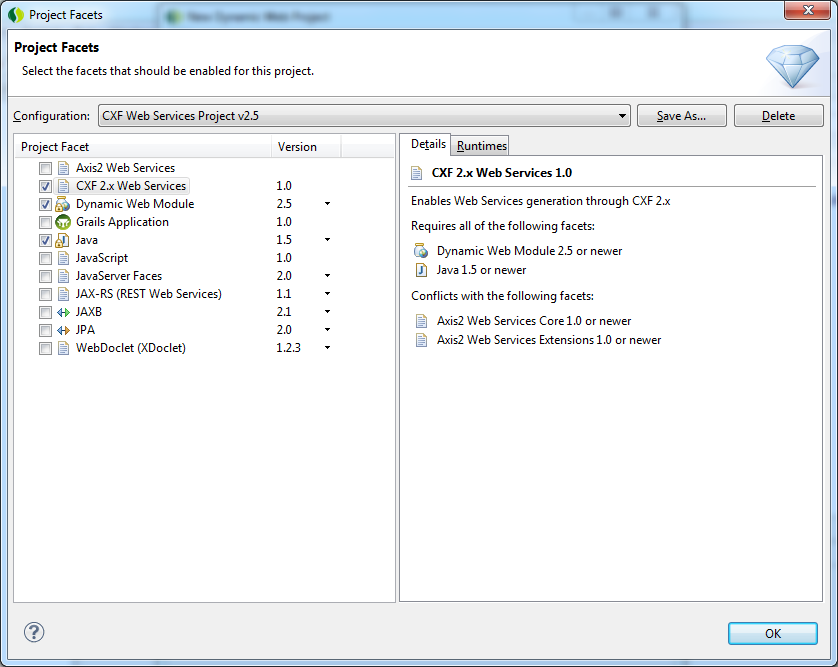Check the JAX-RS (REST Web Services) checkbox
This screenshot has height=667, width=838.
point(45,294)
